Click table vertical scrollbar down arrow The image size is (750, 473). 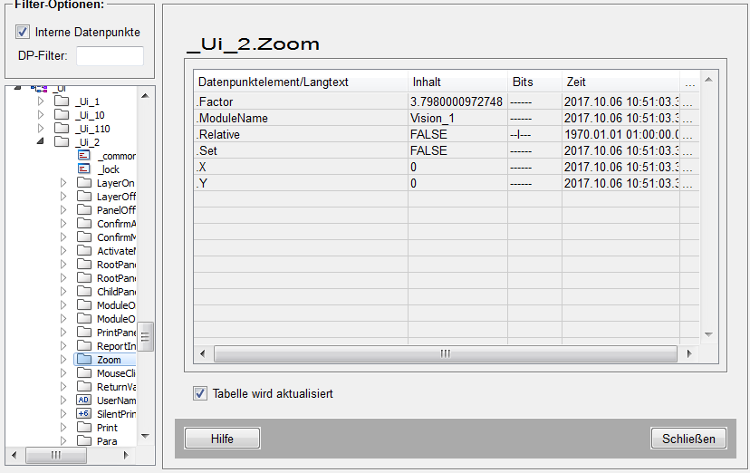709,334
